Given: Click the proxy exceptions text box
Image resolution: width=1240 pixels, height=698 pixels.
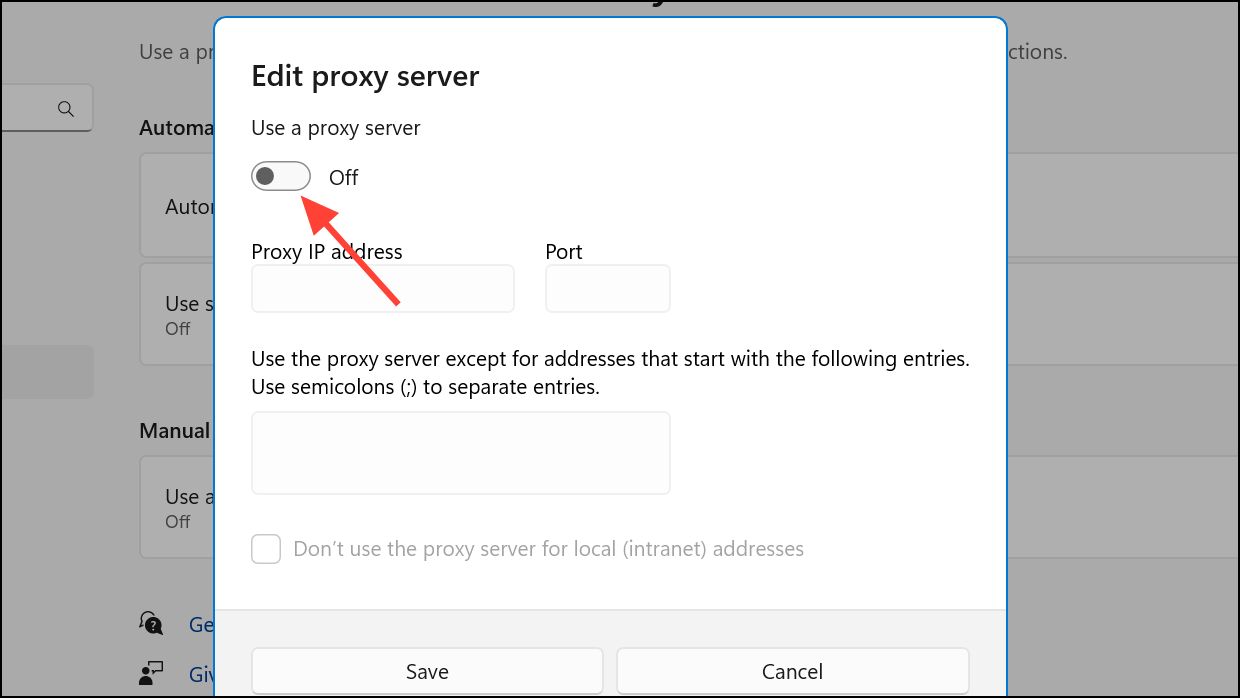Looking at the screenshot, I should [460, 452].
